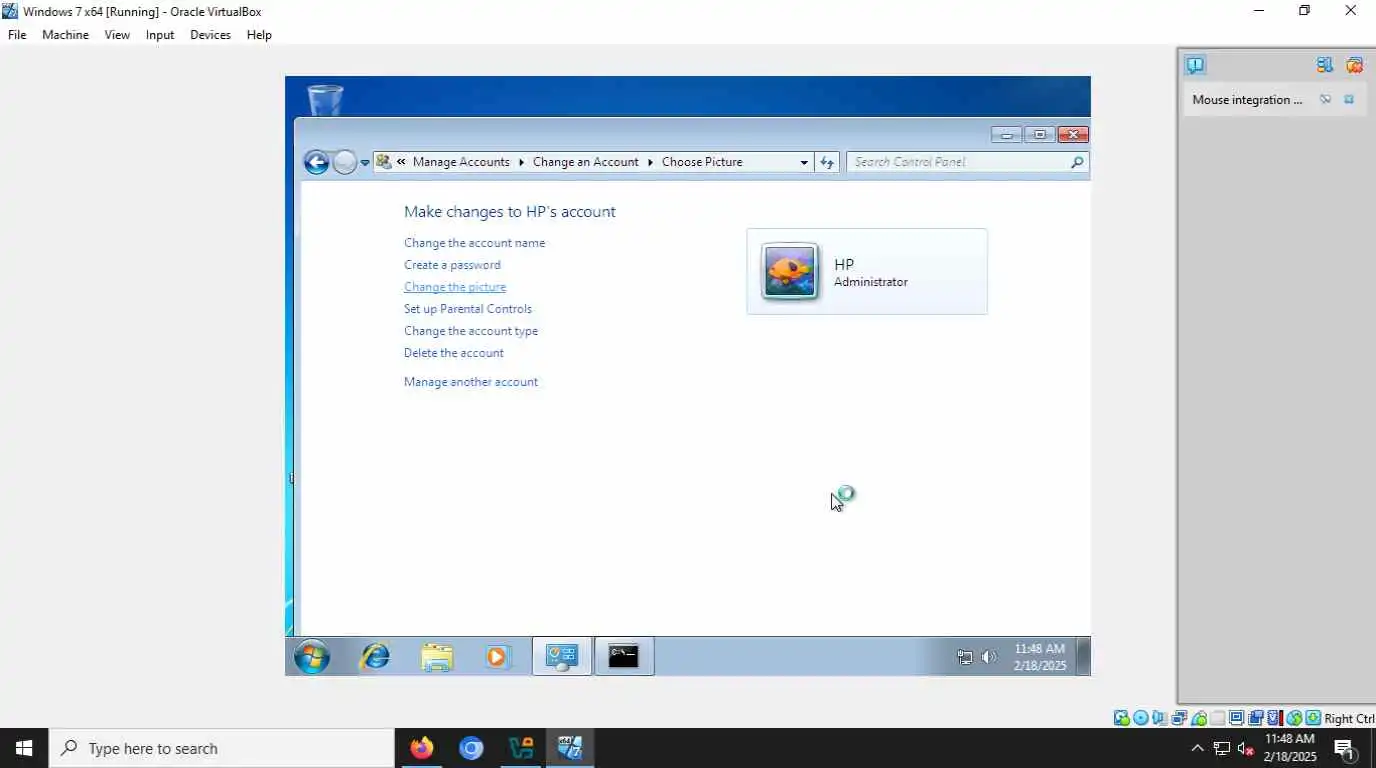The height and width of the screenshot is (768, 1376).
Task: Select the HP Administrator account tile name
Action: click(845, 265)
